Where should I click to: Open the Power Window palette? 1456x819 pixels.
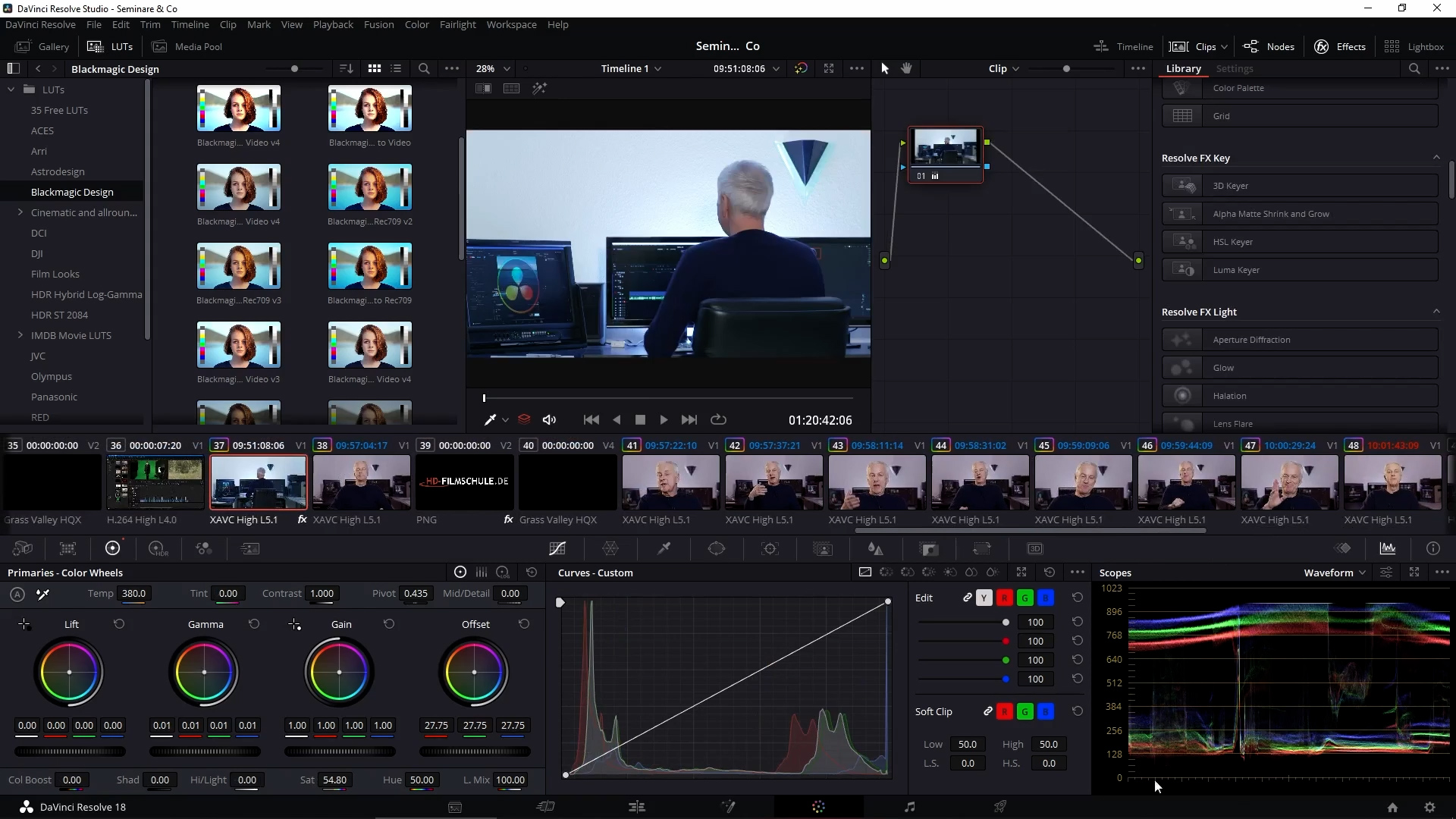tap(717, 548)
